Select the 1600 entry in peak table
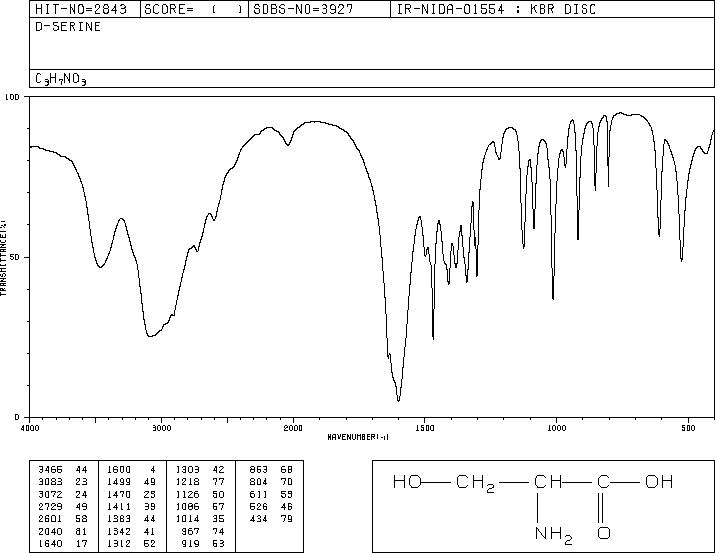 point(119,469)
